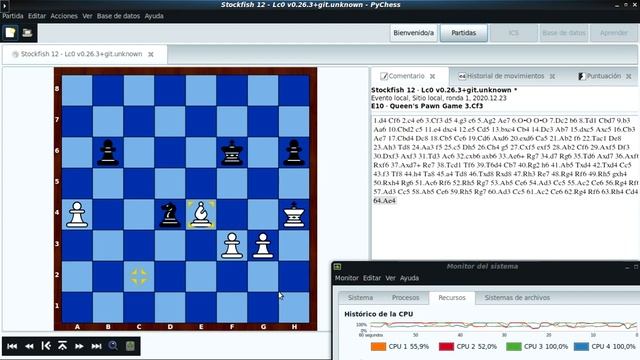Click the Monitor del sistema window icon
The height and width of the screenshot is (360, 640).
[338, 267]
